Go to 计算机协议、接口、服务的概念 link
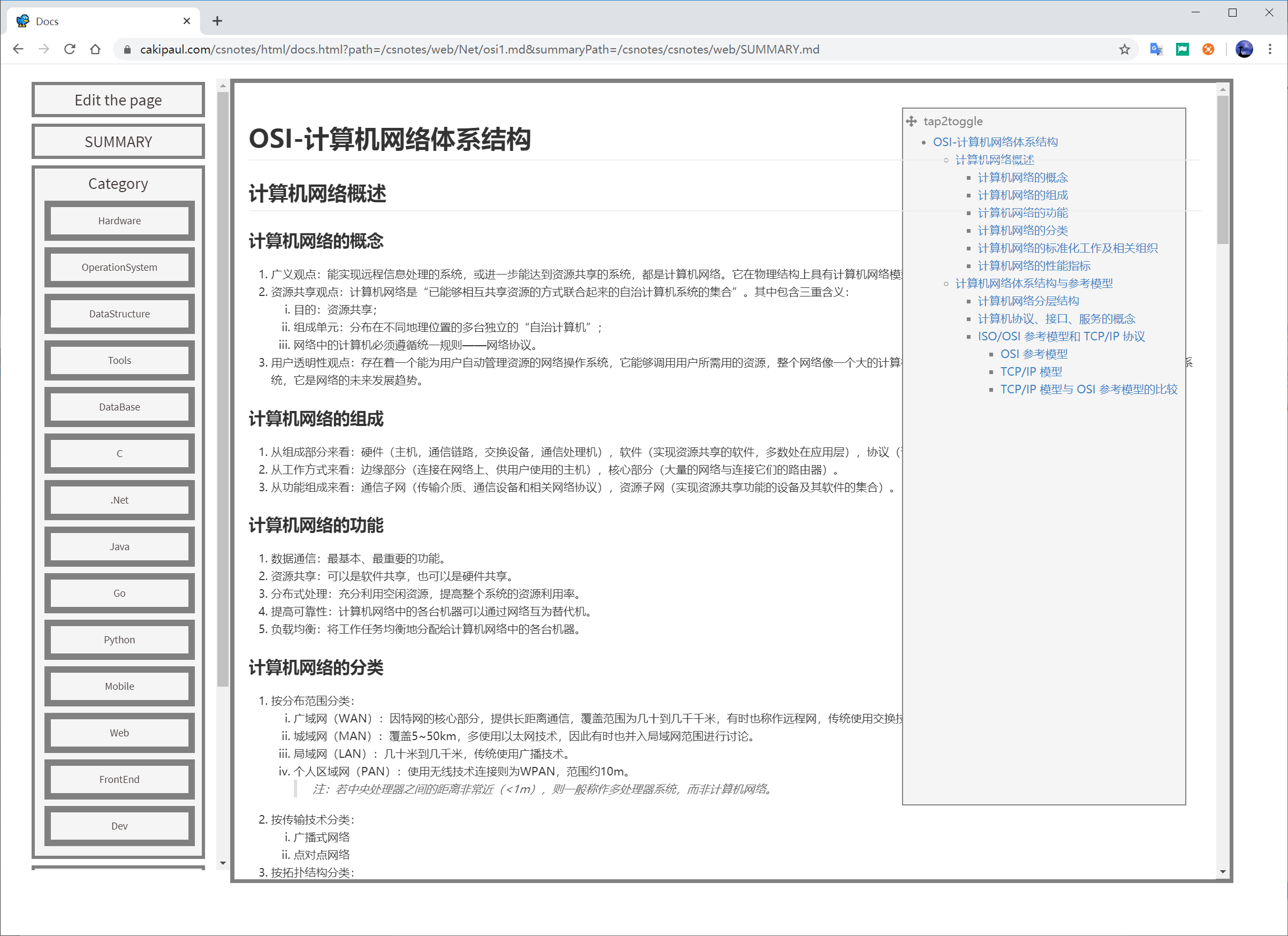1288x936 pixels. (x=1056, y=319)
